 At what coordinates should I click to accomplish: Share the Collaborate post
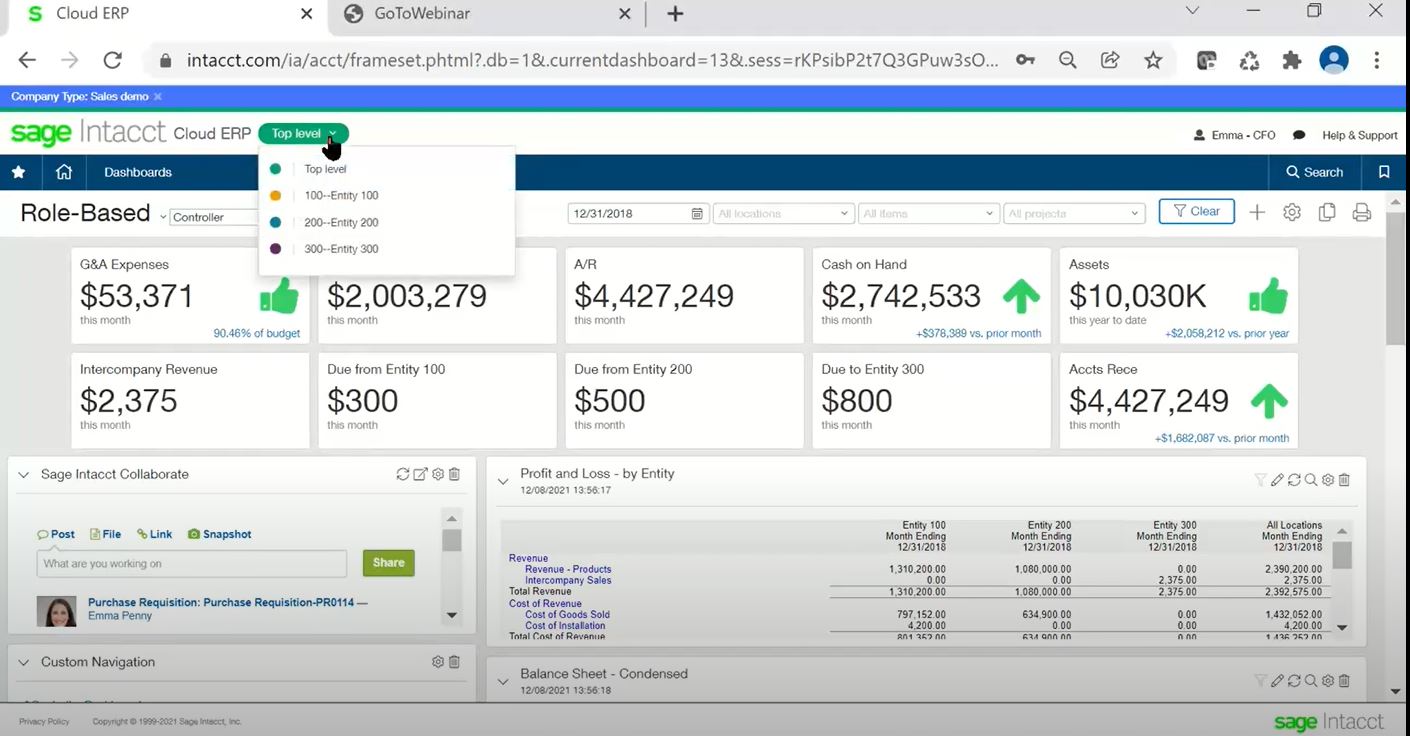[x=388, y=562]
